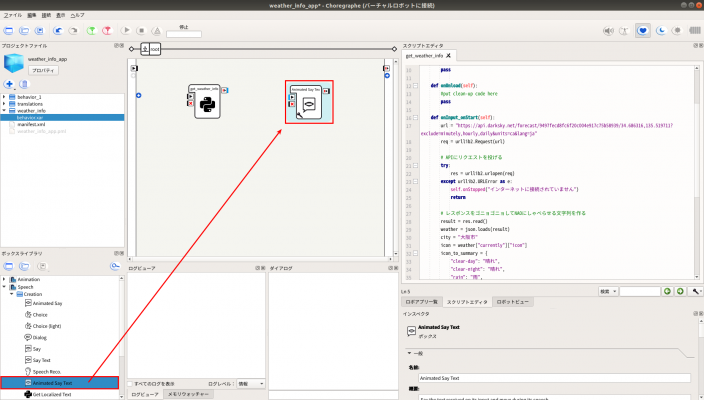Toggle autonomous life heart icon

(645, 31)
